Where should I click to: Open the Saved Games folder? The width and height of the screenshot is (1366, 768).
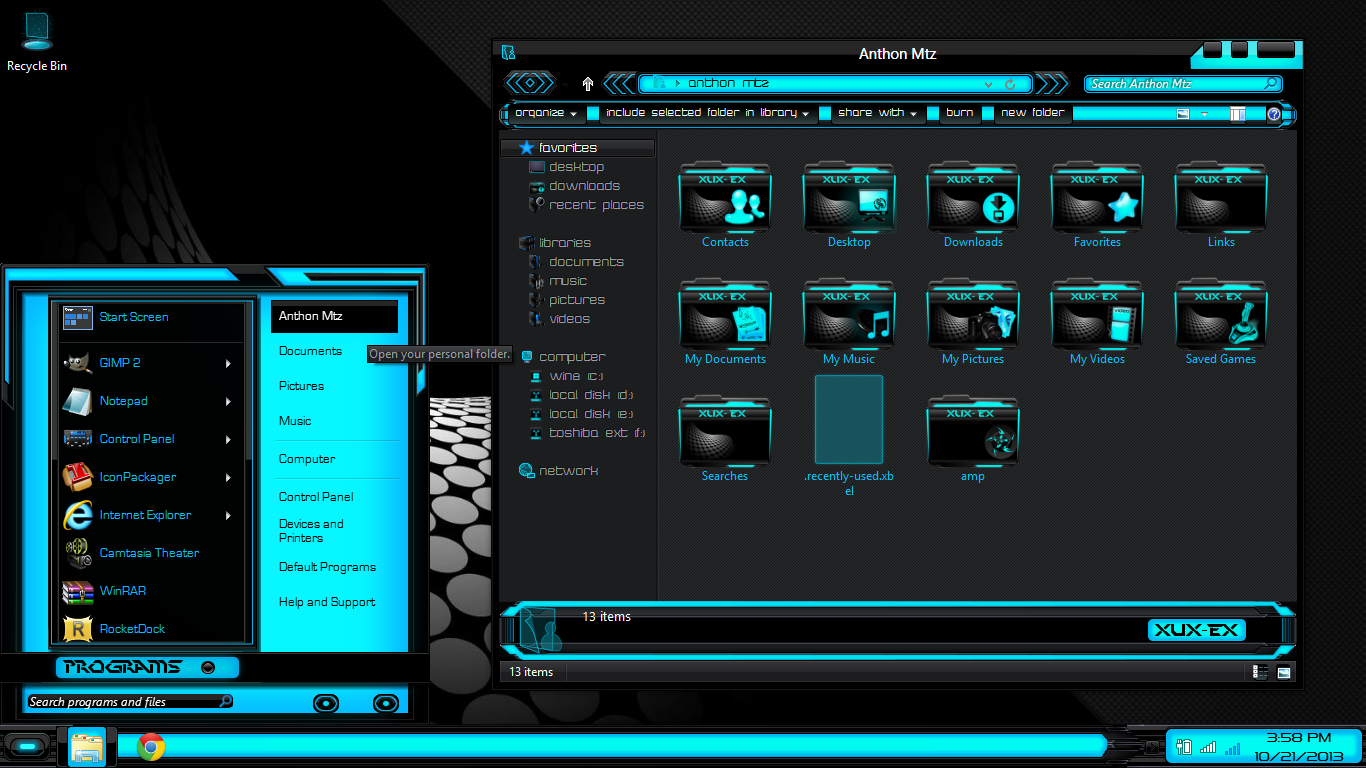(x=1220, y=318)
